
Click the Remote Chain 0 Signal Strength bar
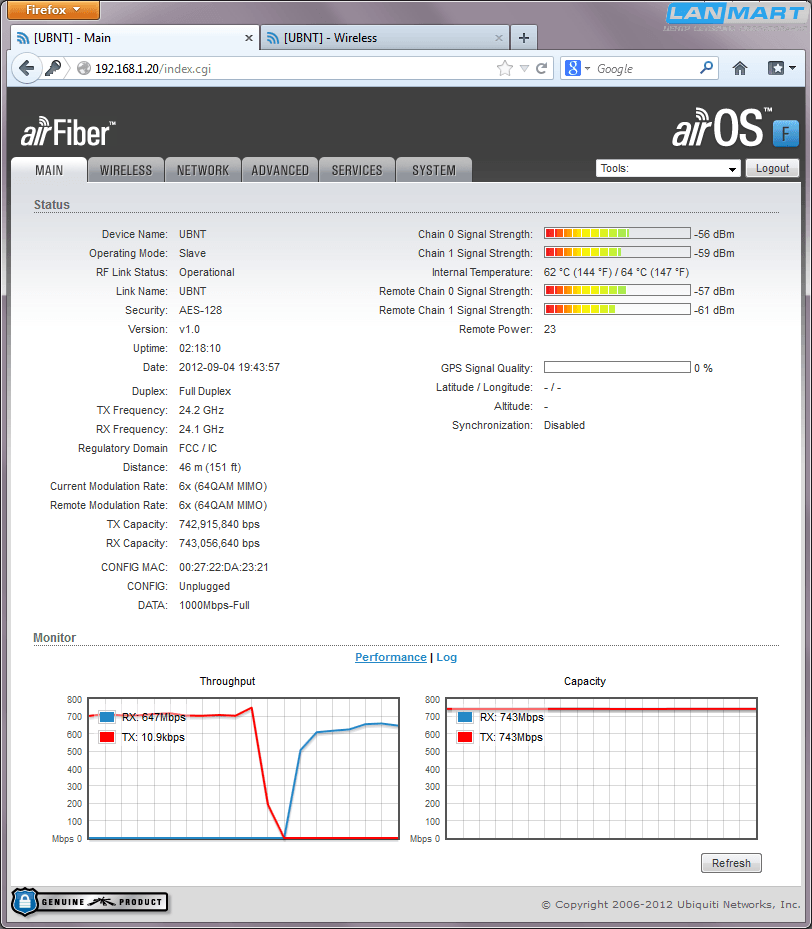(617, 290)
